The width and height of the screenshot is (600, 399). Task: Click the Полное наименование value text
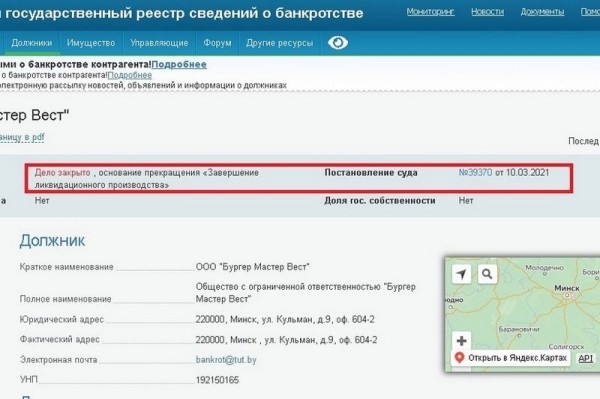[x=305, y=293]
